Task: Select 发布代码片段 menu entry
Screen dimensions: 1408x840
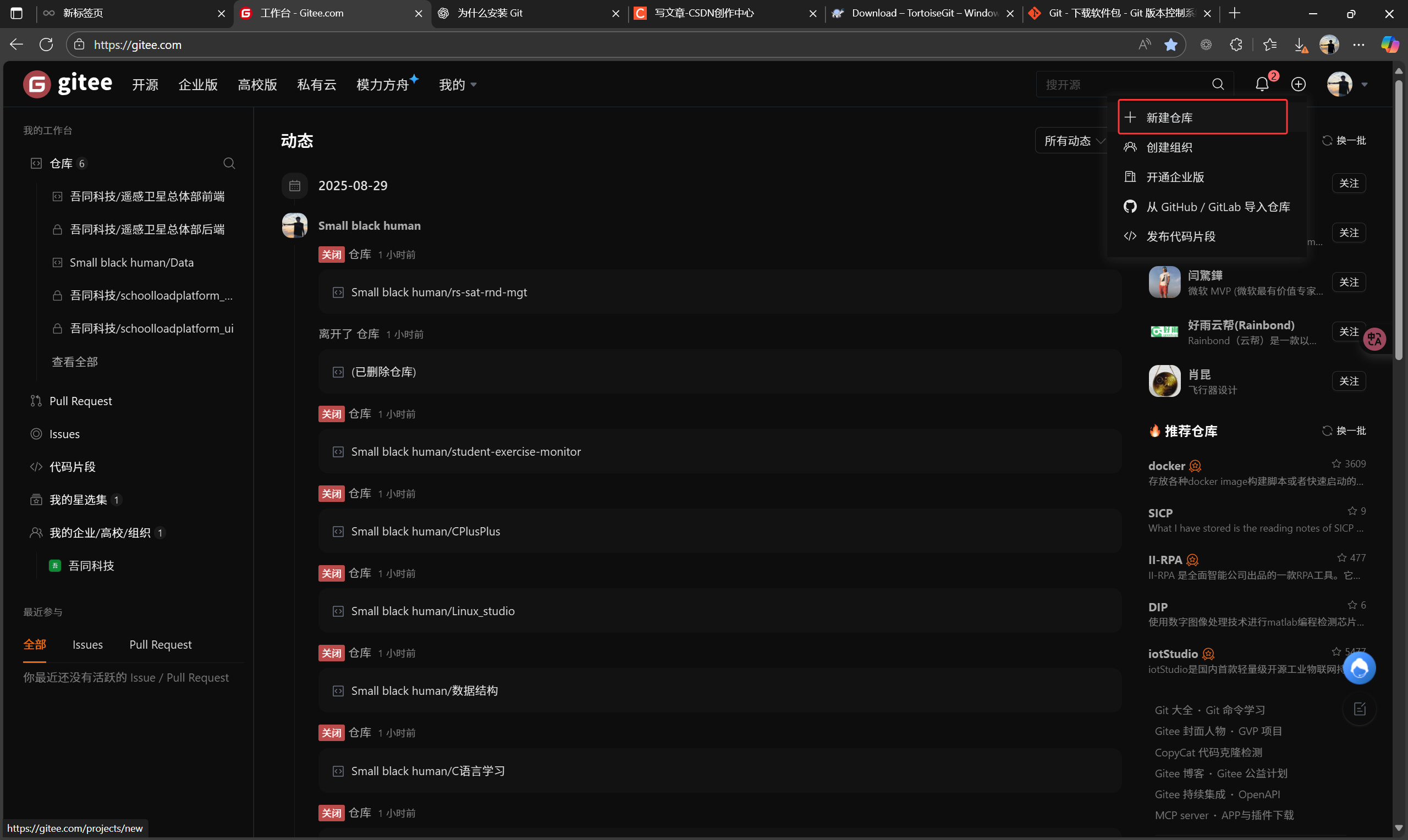Action: coord(1207,236)
